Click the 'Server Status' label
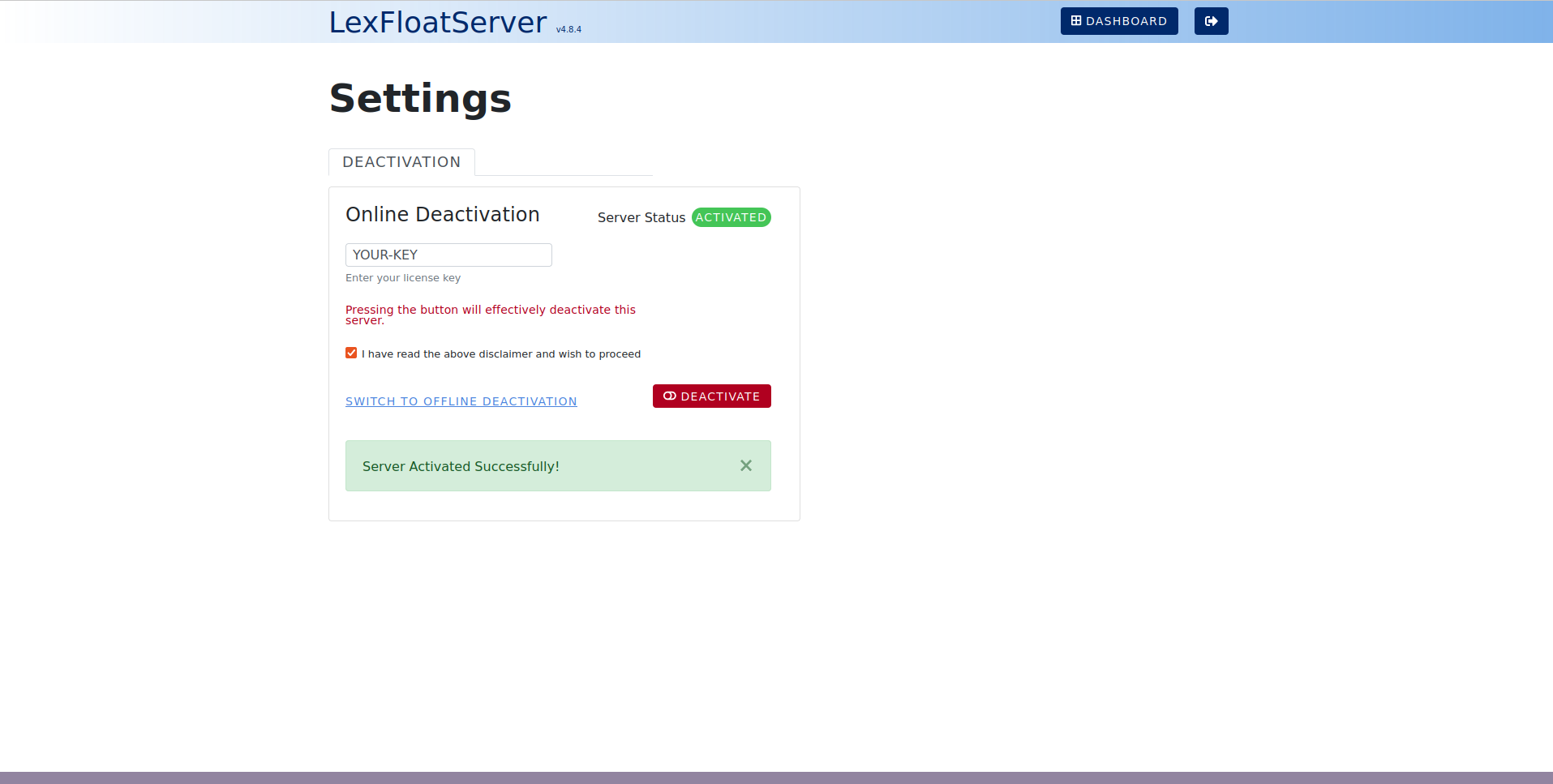This screenshot has height=784, width=1553. tap(641, 217)
